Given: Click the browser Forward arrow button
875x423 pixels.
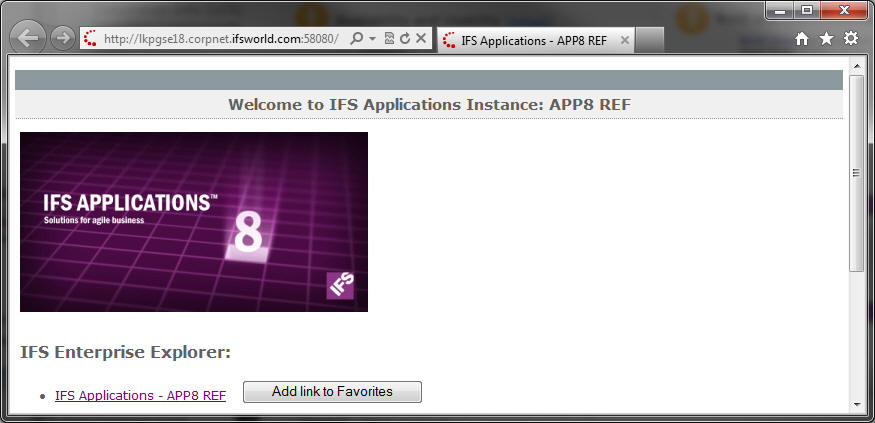Looking at the screenshot, I should coord(62,38).
